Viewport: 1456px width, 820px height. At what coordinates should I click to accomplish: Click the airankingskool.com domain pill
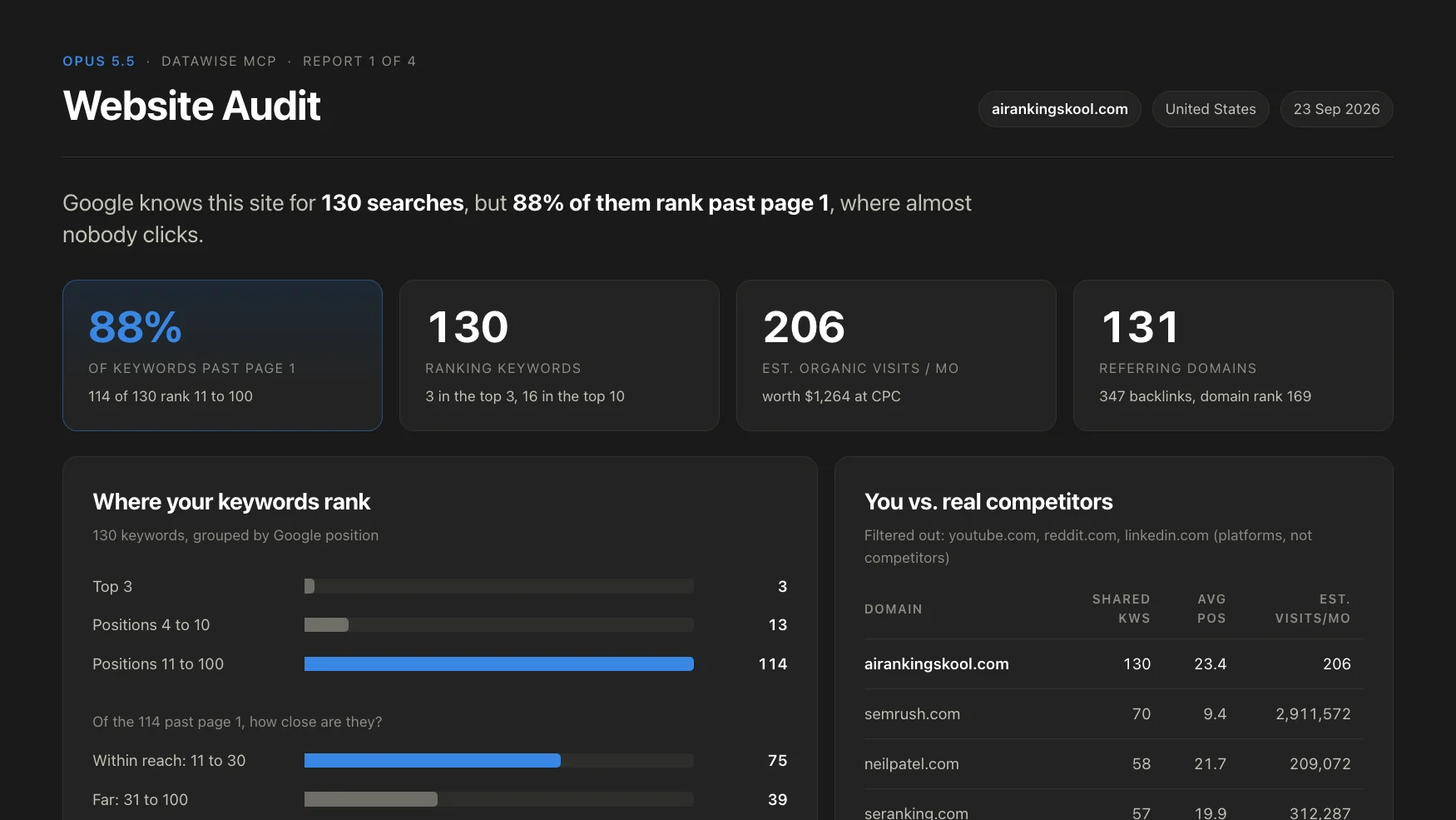(x=1059, y=109)
